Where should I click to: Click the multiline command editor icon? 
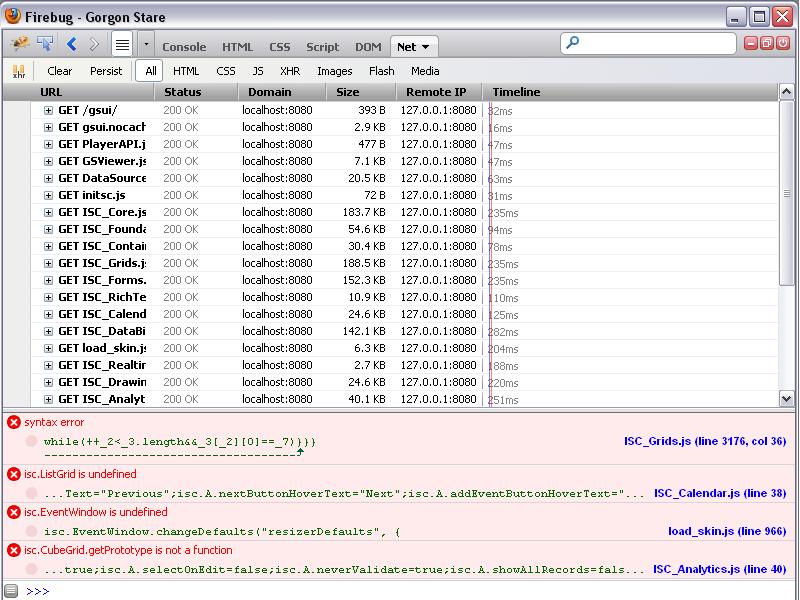[122, 44]
